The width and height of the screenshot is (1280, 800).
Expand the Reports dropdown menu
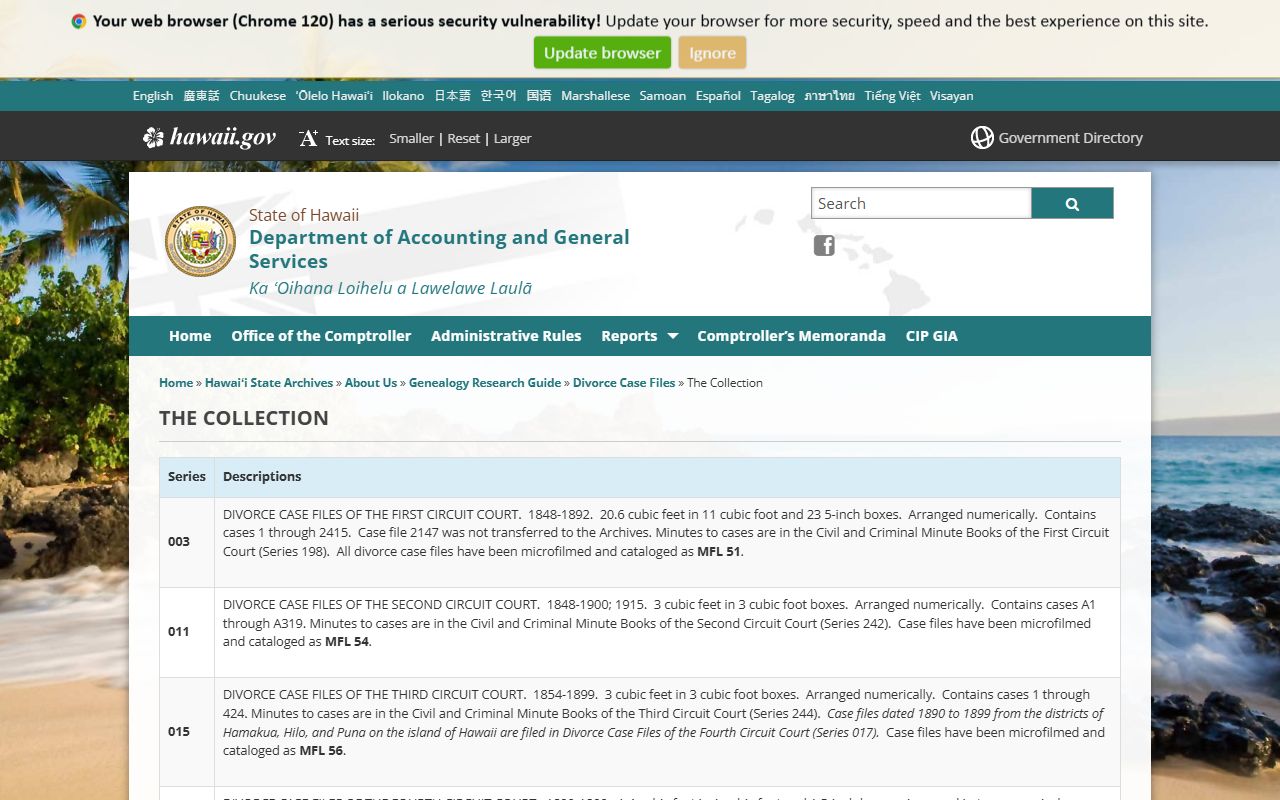click(x=639, y=336)
